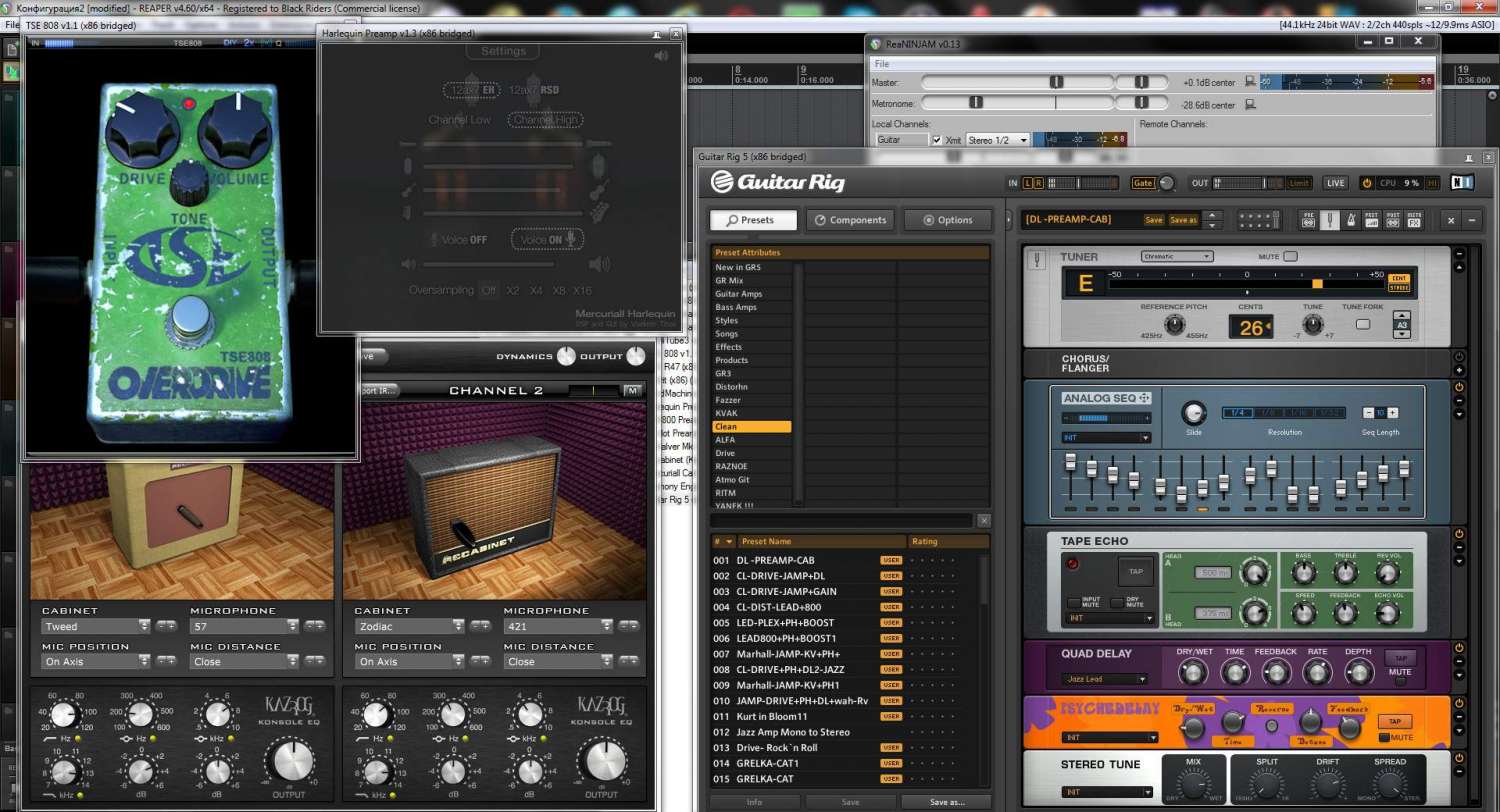The image size is (1500, 812).
Task: Click the Metronome volume slider handle
Action: pos(976,102)
